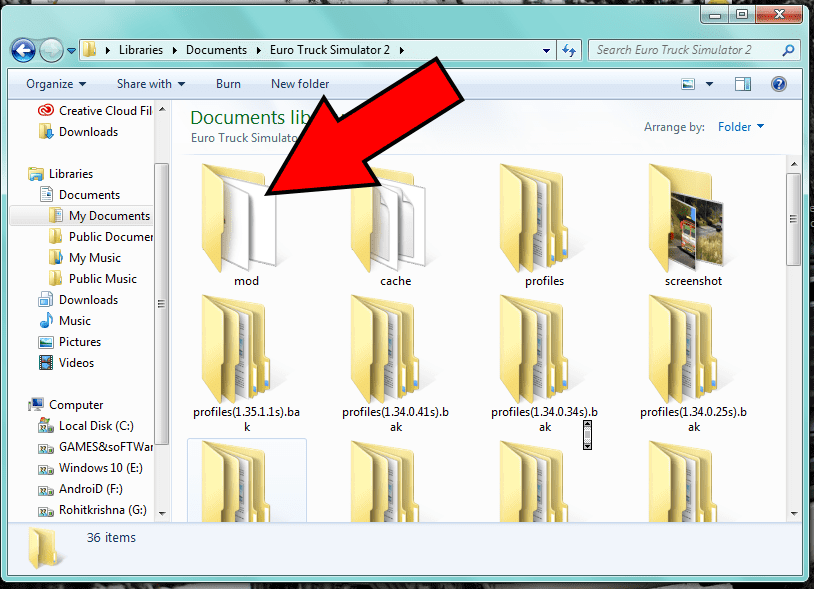814x589 pixels.
Task: Click the details pane folder icon
Action: click(x=44, y=547)
